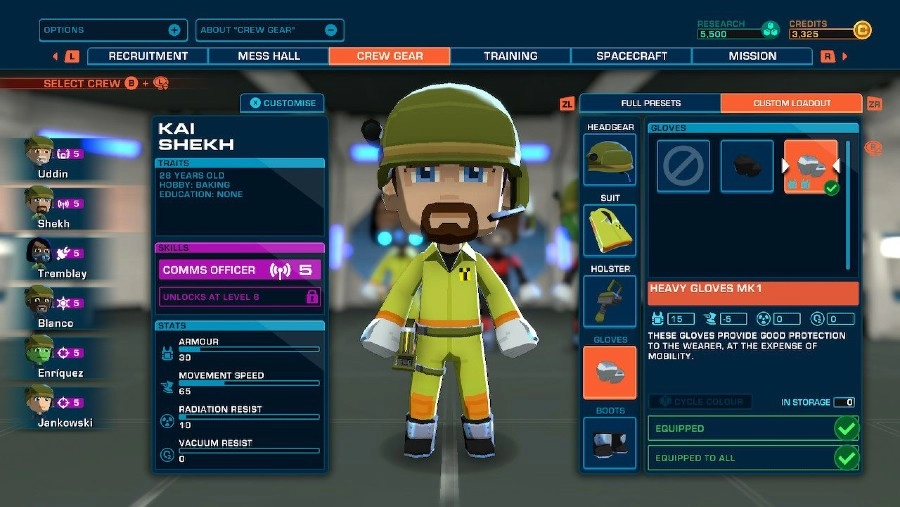900x507 pixels.
Task: Click the green research points icon
Action: pyautogui.click(x=770, y=30)
